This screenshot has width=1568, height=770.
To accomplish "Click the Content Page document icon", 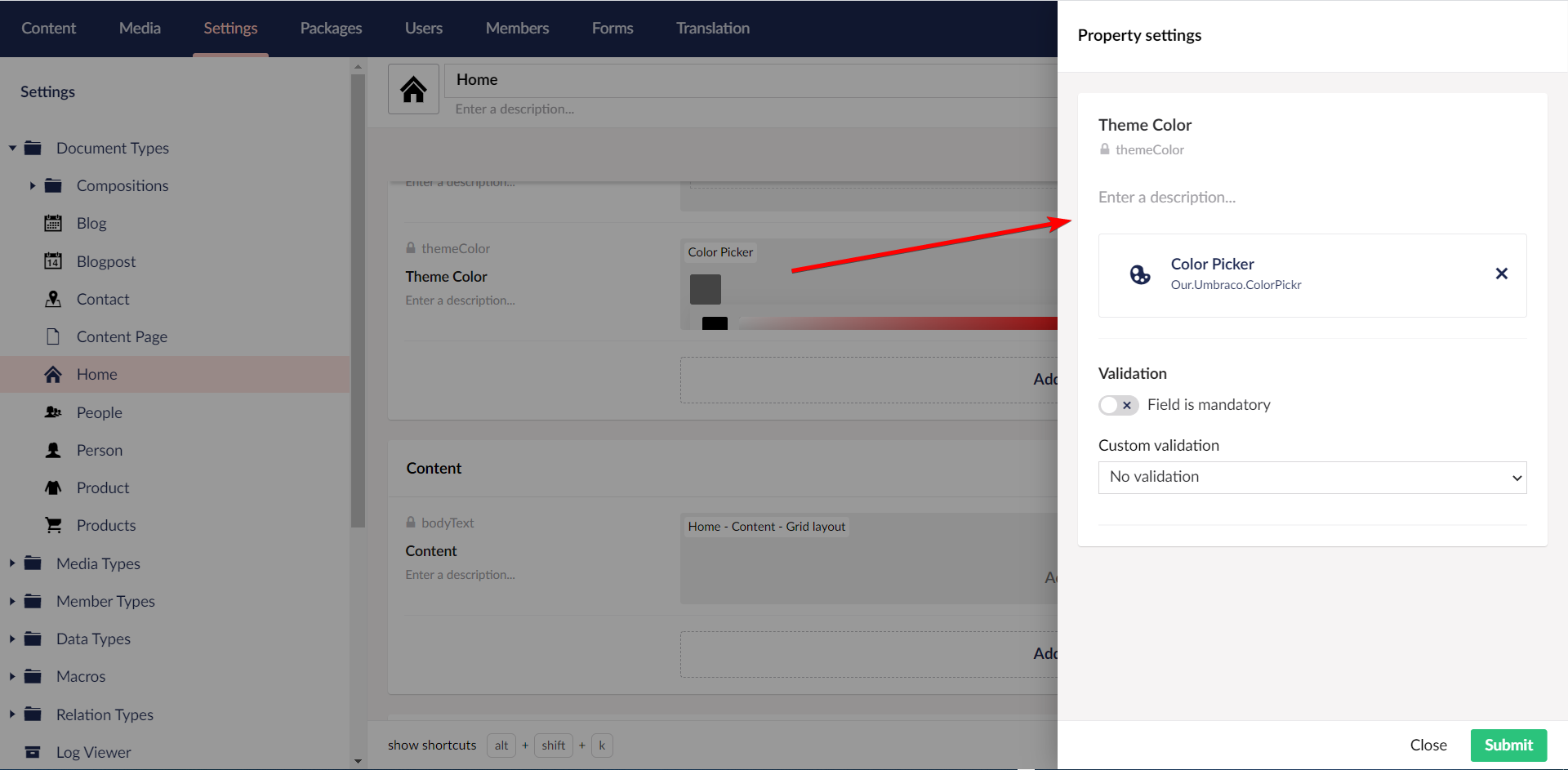I will coord(53,336).
